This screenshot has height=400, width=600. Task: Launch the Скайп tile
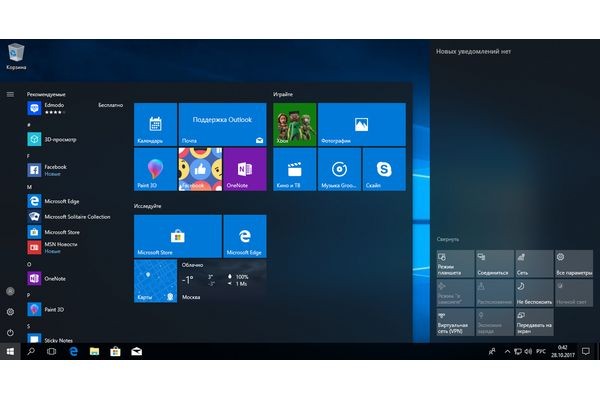384,169
